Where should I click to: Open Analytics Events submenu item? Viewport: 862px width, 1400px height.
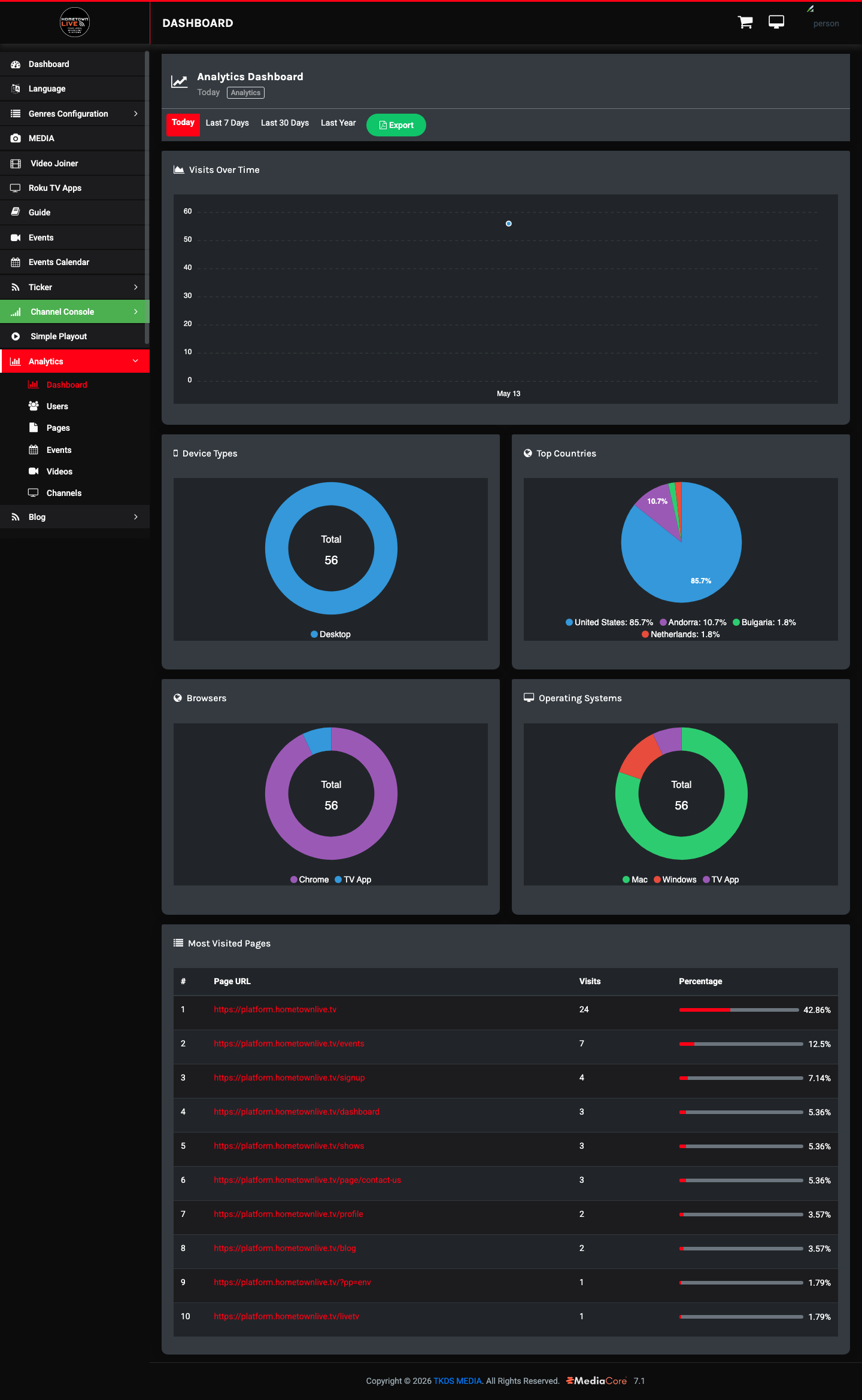tap(59, 450)
